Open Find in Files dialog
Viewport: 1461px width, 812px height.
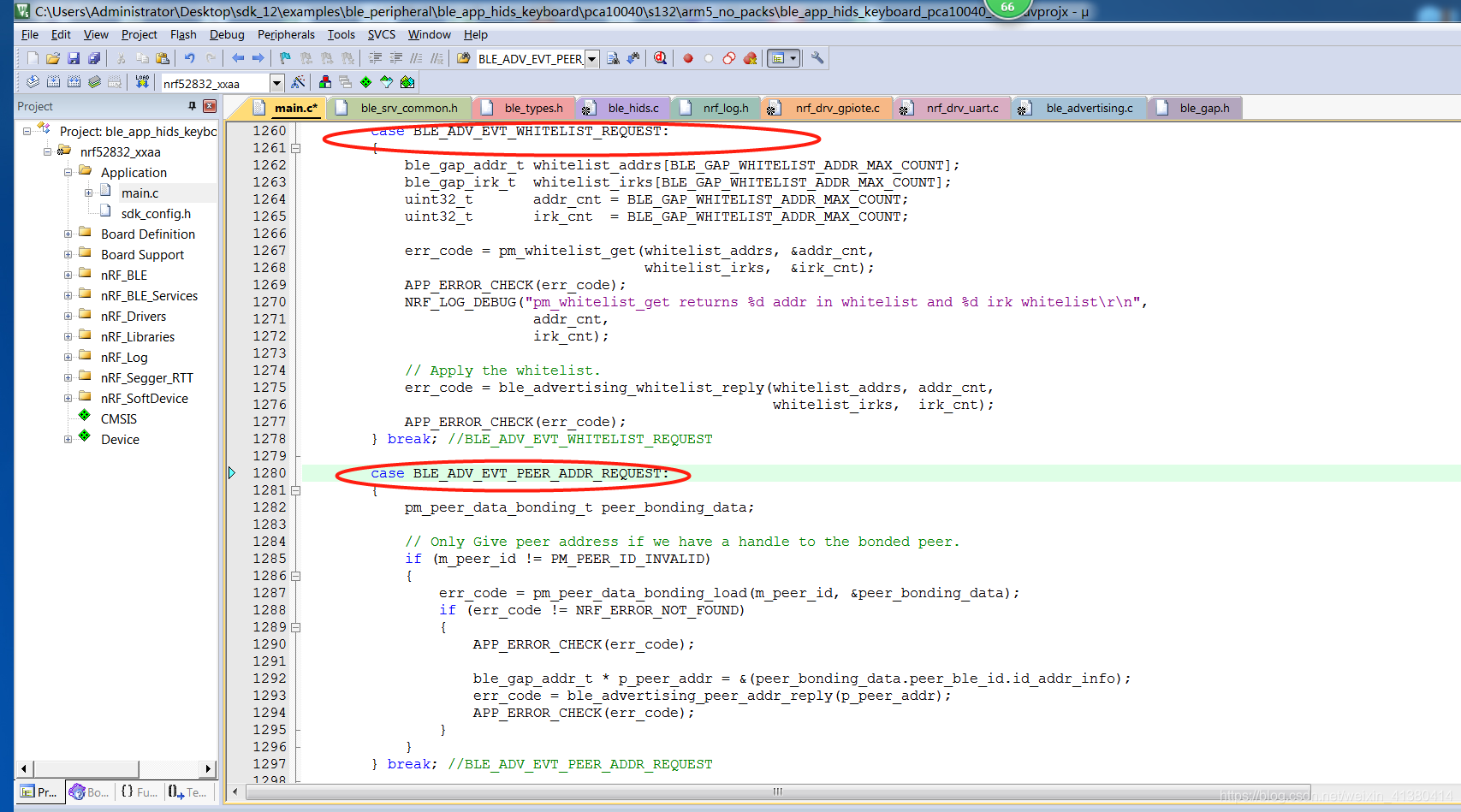pyautogui.click(x=463, y=58)
